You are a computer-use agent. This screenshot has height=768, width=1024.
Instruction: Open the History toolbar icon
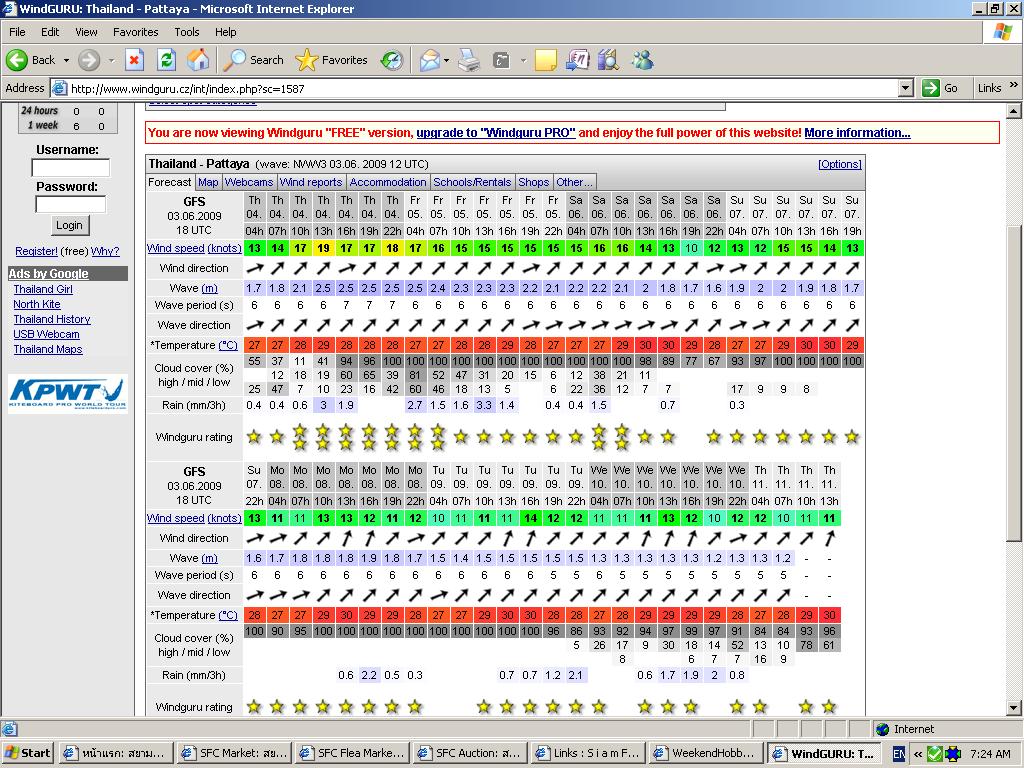click(392, 60)
